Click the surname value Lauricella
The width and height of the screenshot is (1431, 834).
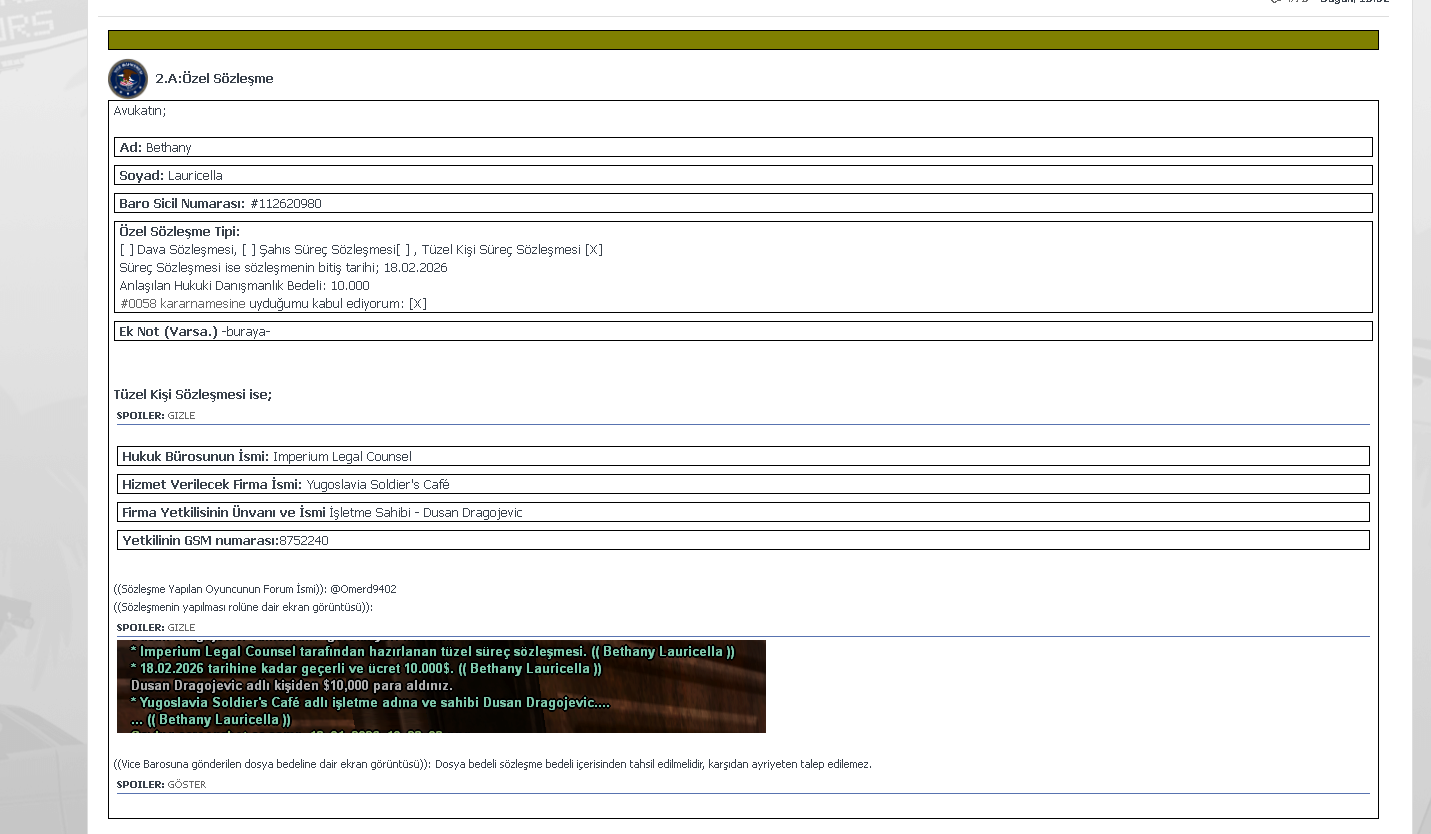tap(195, 176)
